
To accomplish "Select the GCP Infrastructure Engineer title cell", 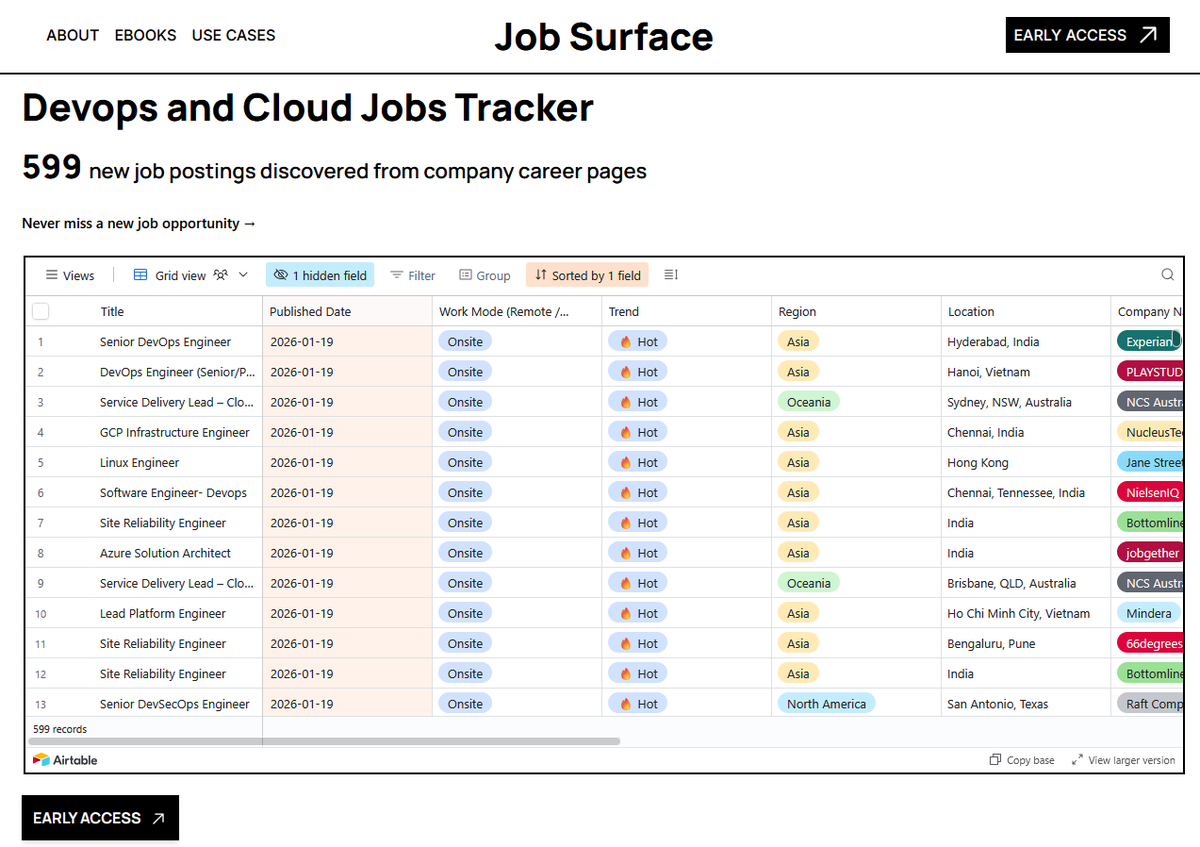I will (x=175, y=432).
